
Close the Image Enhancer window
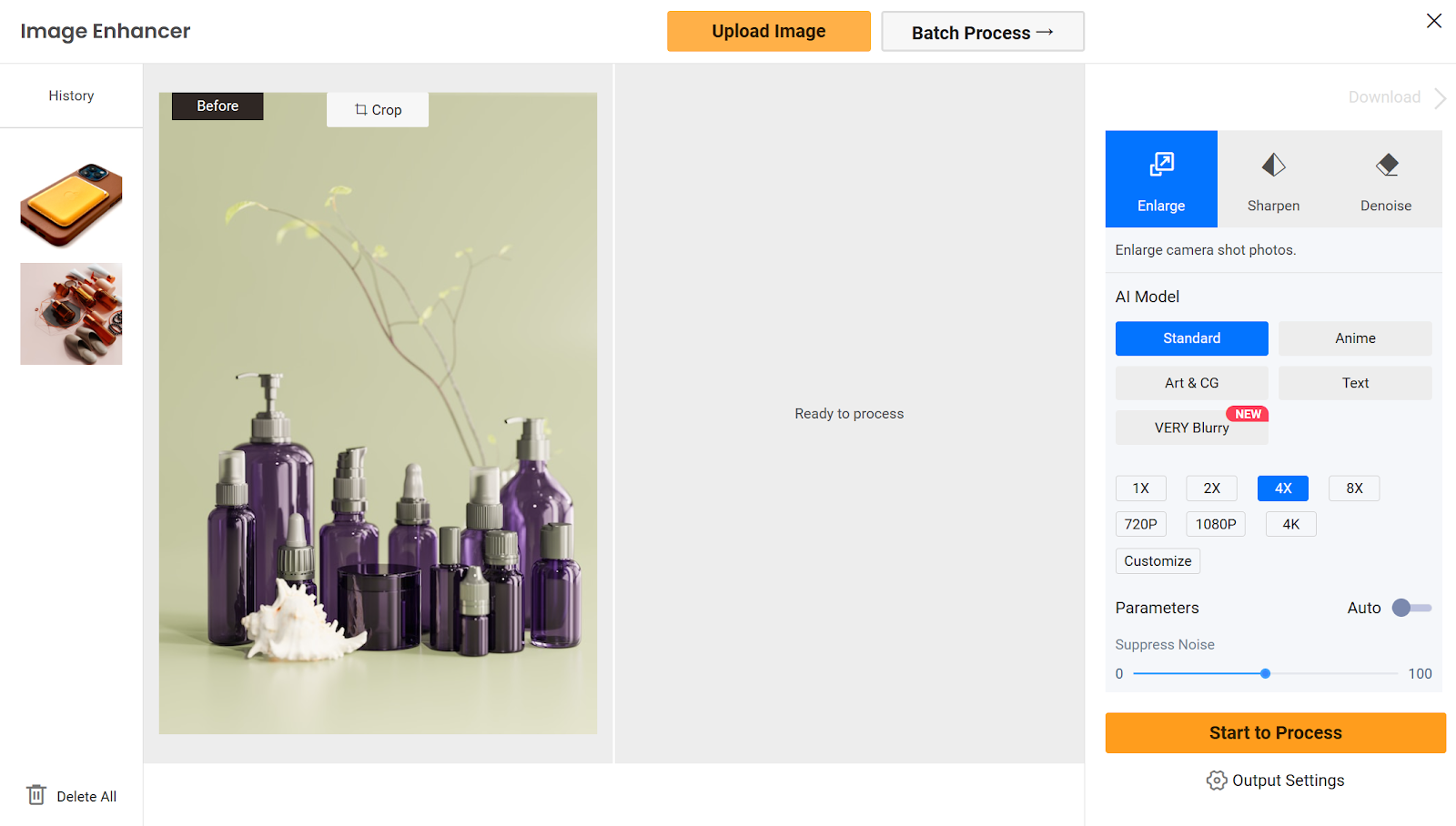pyautogui.click(x=1433, y=21)
